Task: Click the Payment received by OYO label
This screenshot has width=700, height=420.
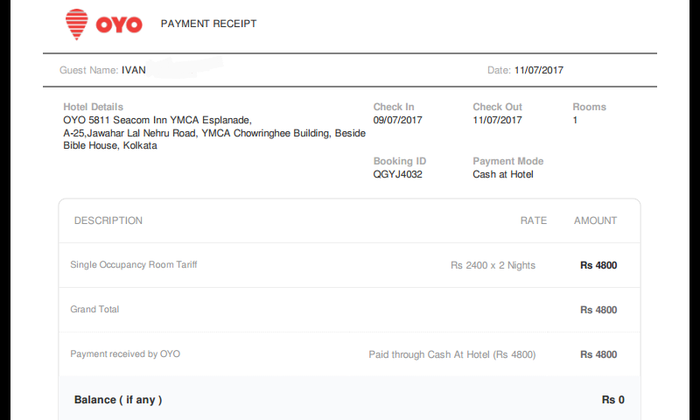Action: 125,354
